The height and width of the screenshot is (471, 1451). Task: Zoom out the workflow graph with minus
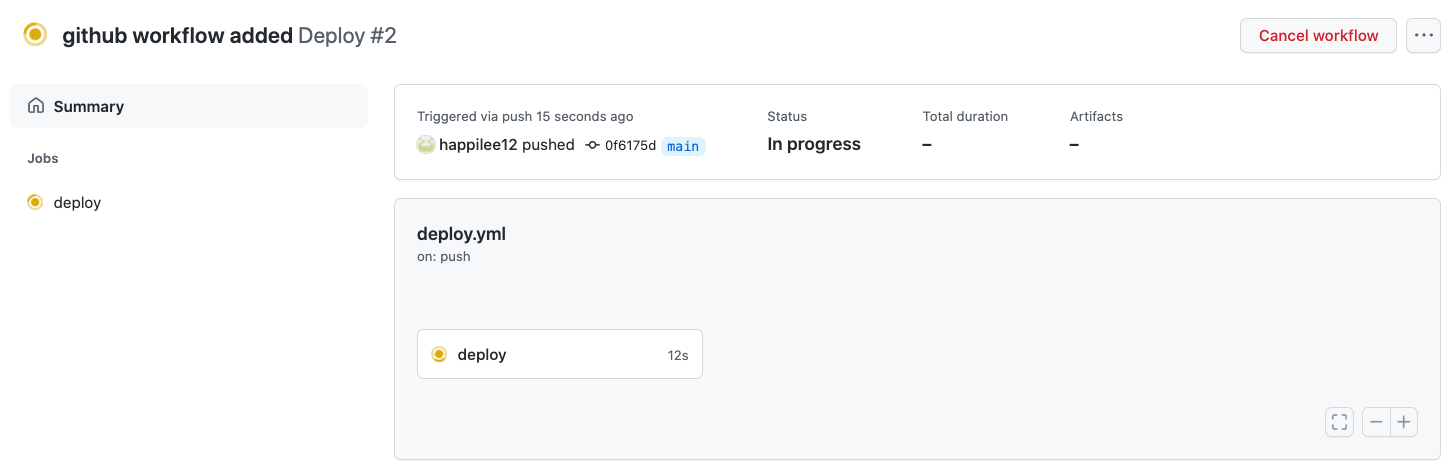pos(1376,422)
